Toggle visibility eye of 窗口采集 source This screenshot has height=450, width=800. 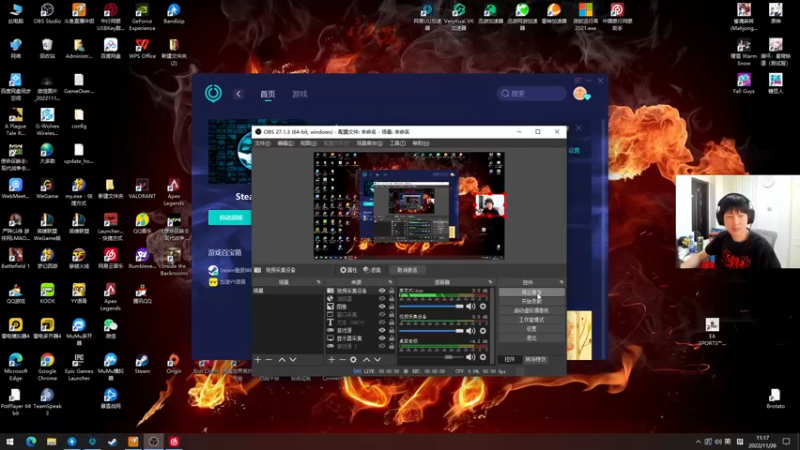click(382, 314)
